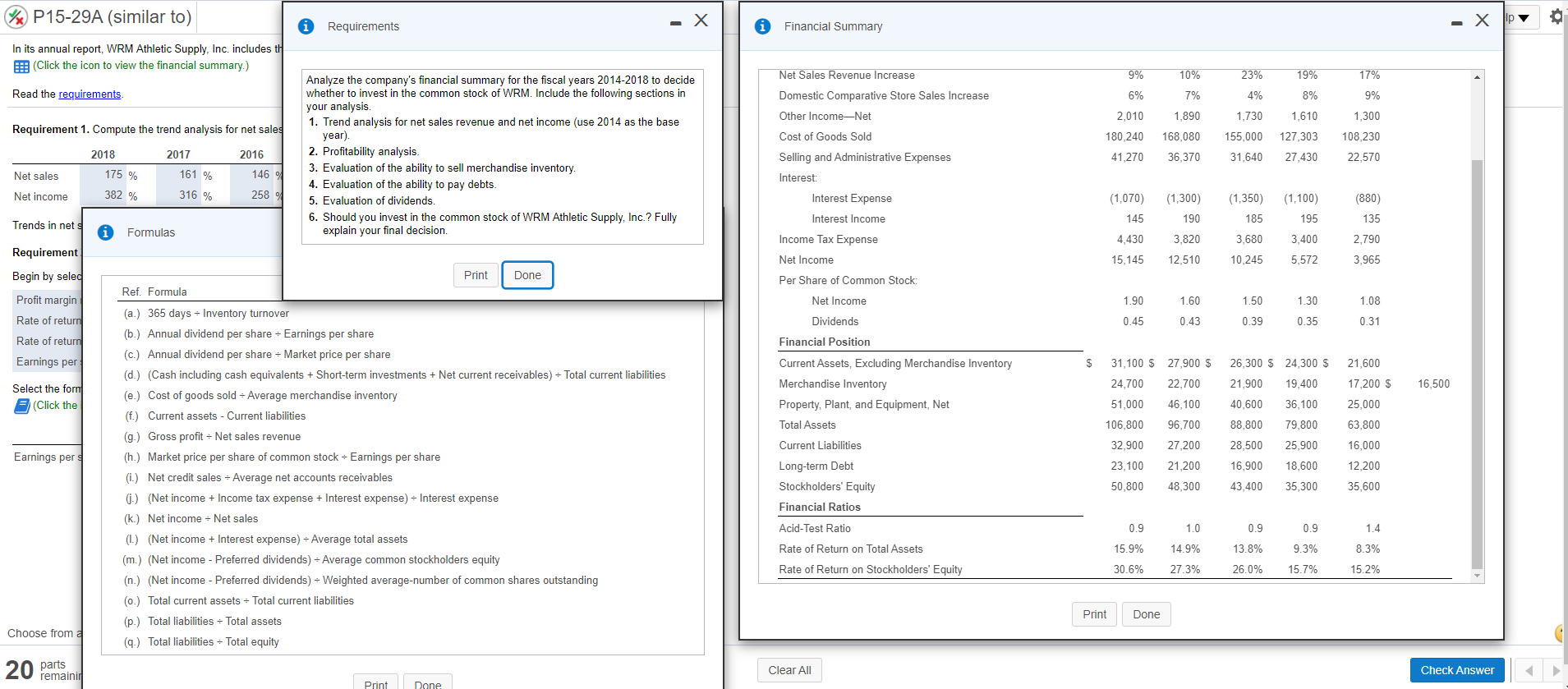
Task: Click the Long-term Debt row label
Action: coord(816,466)
